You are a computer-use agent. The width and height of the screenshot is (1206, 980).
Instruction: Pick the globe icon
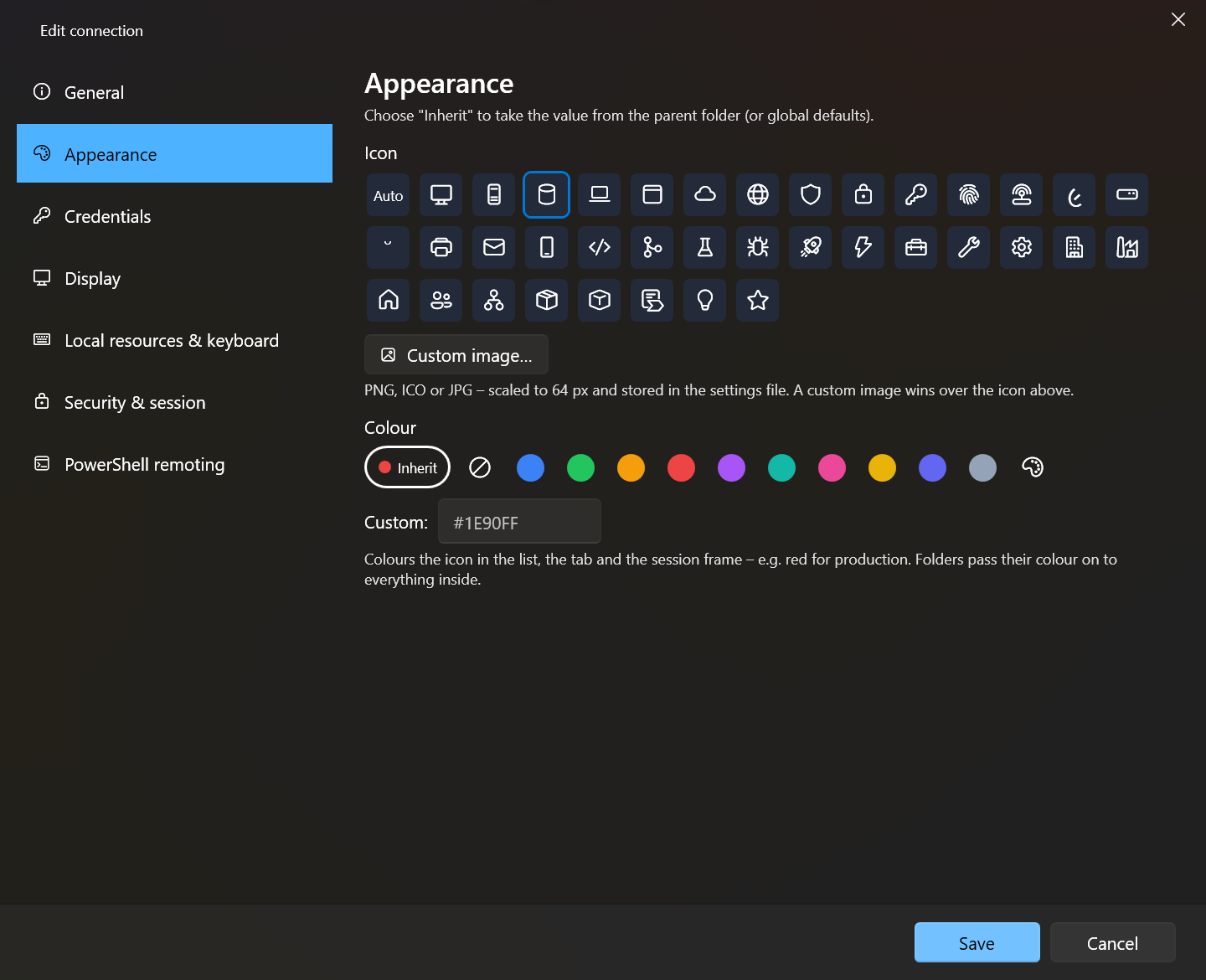tap(758, 195)
